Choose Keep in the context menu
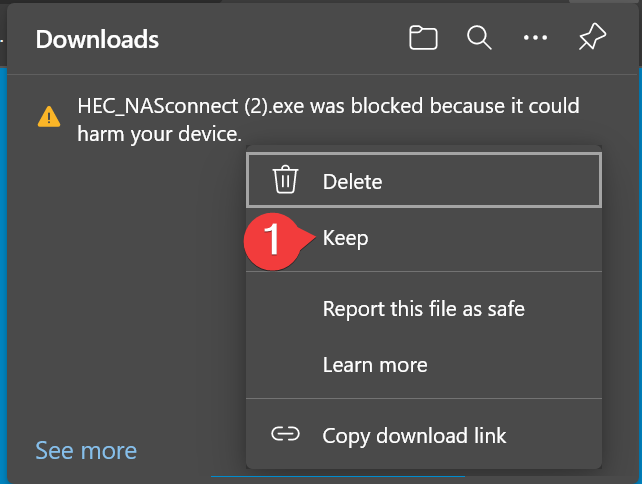The width and height of the screenshot is (642, 484). (x=345, y=238)
